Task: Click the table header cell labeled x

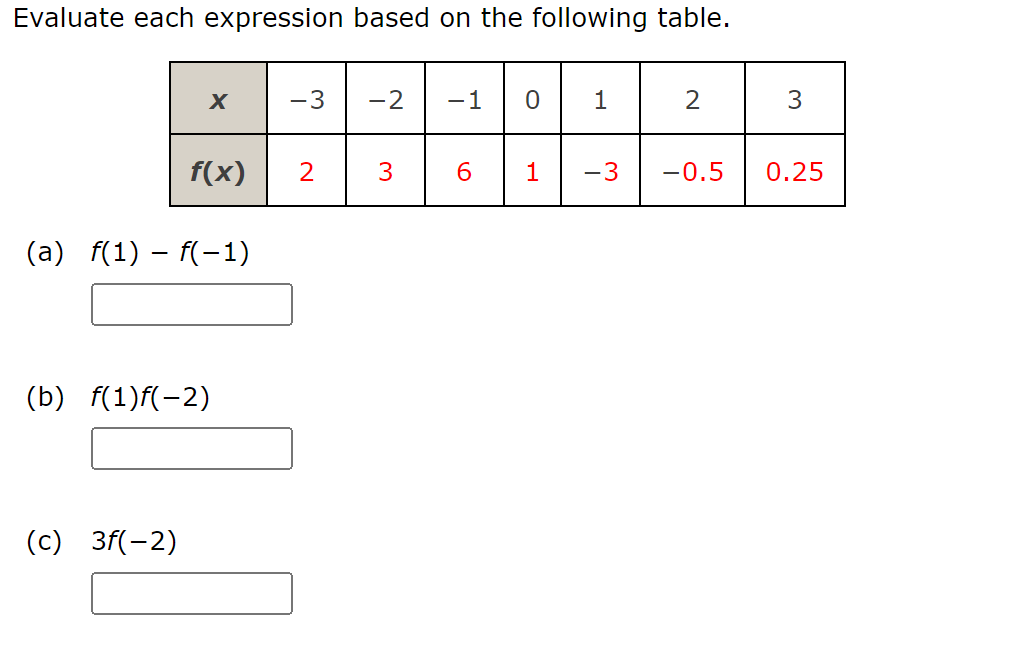Action: coord(218,97)
